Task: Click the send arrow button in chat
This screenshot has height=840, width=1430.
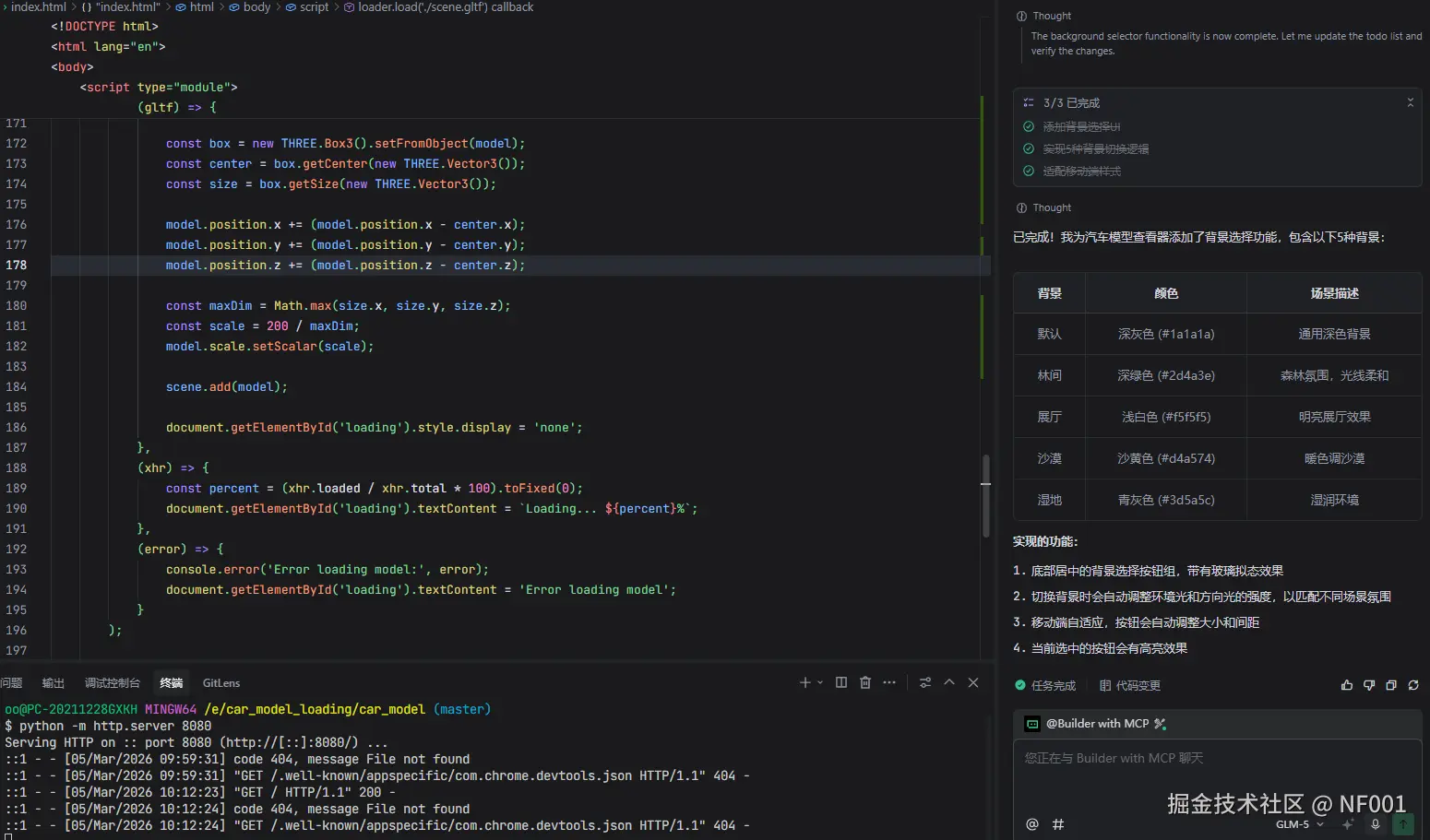Action: (1402, 824)
